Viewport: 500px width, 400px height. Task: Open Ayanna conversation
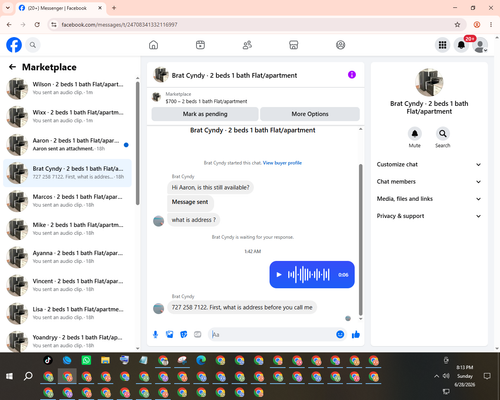(67, 257)
